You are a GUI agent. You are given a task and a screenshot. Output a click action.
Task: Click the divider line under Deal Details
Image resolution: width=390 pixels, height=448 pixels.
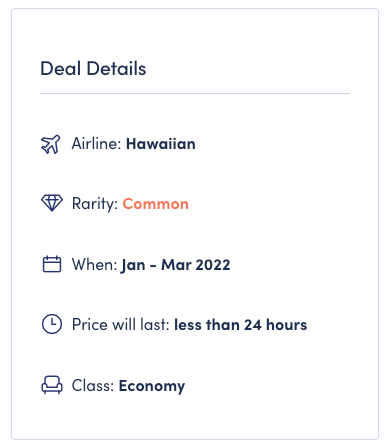195,94
